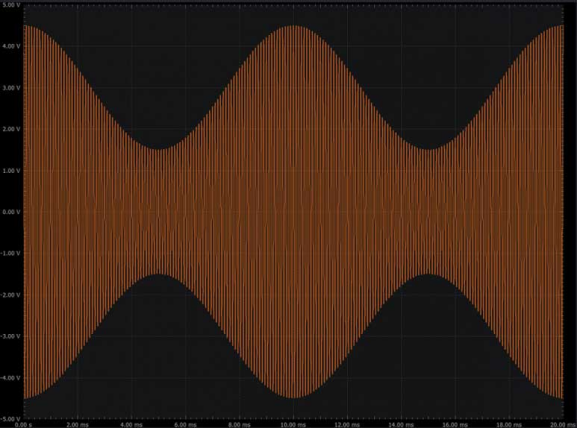Click the 2.00 V axis label
577x429 pixels.
[x=12, y=129]
